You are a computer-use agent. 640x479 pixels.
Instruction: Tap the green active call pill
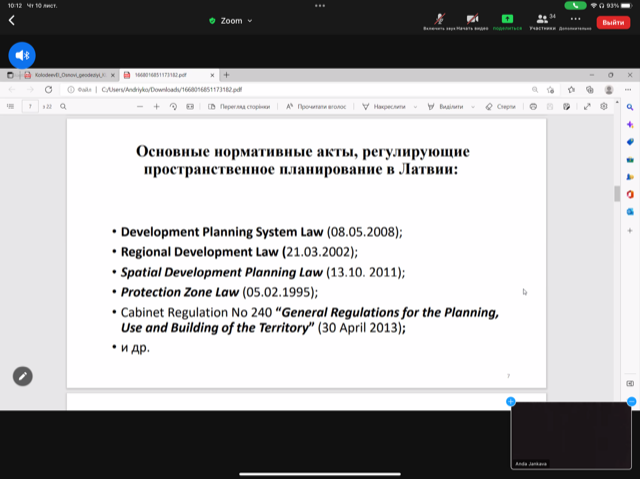pyautogui.click(x=575, y=6)
